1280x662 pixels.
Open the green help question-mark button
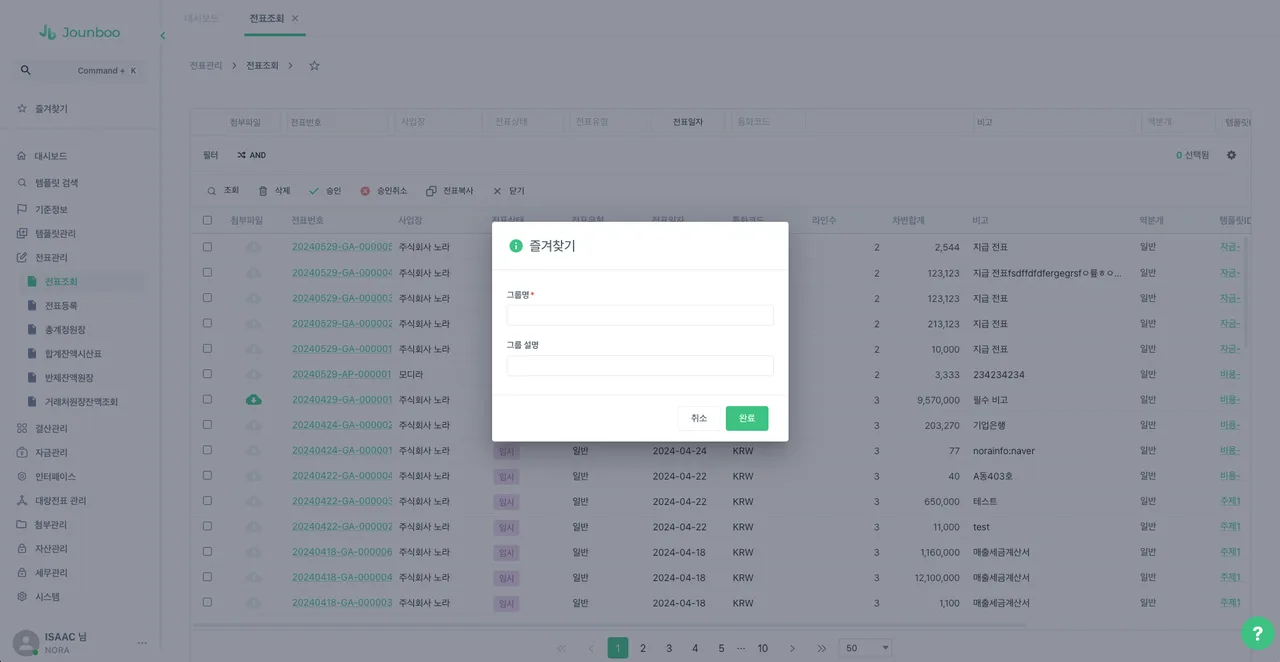[x=1257, y=633]
